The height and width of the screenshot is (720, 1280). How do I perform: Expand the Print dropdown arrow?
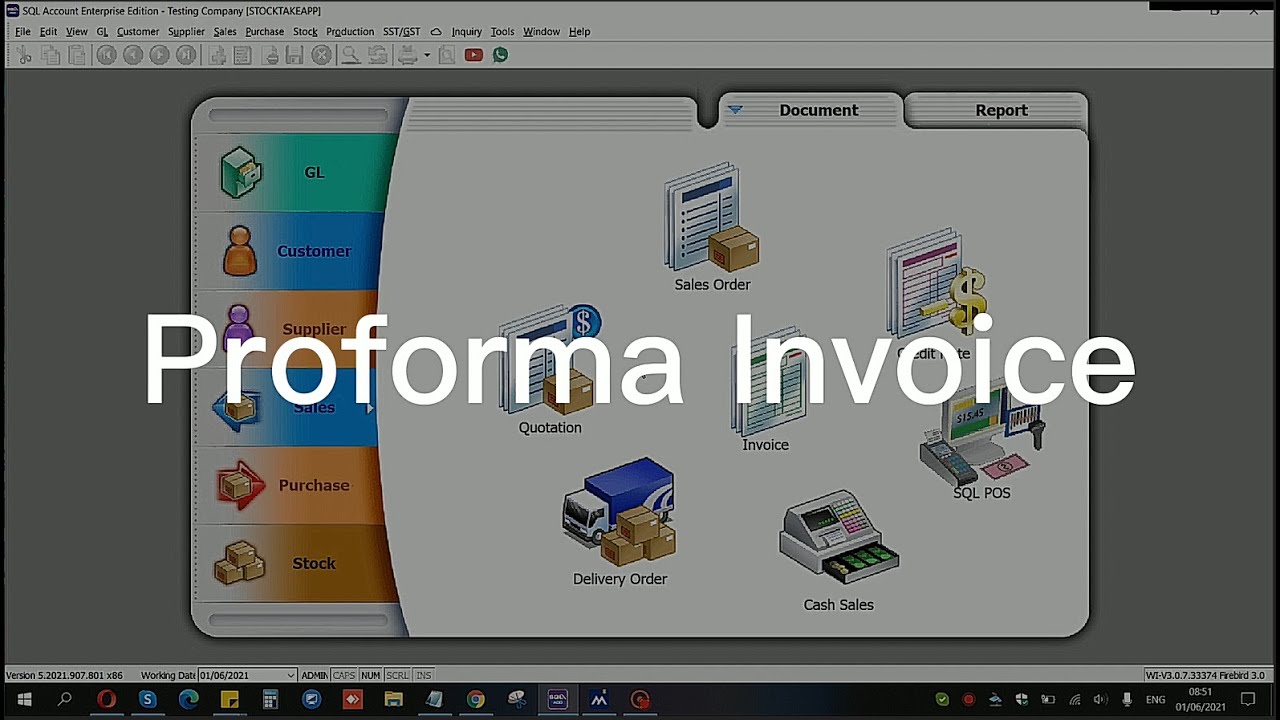(427, 55)
